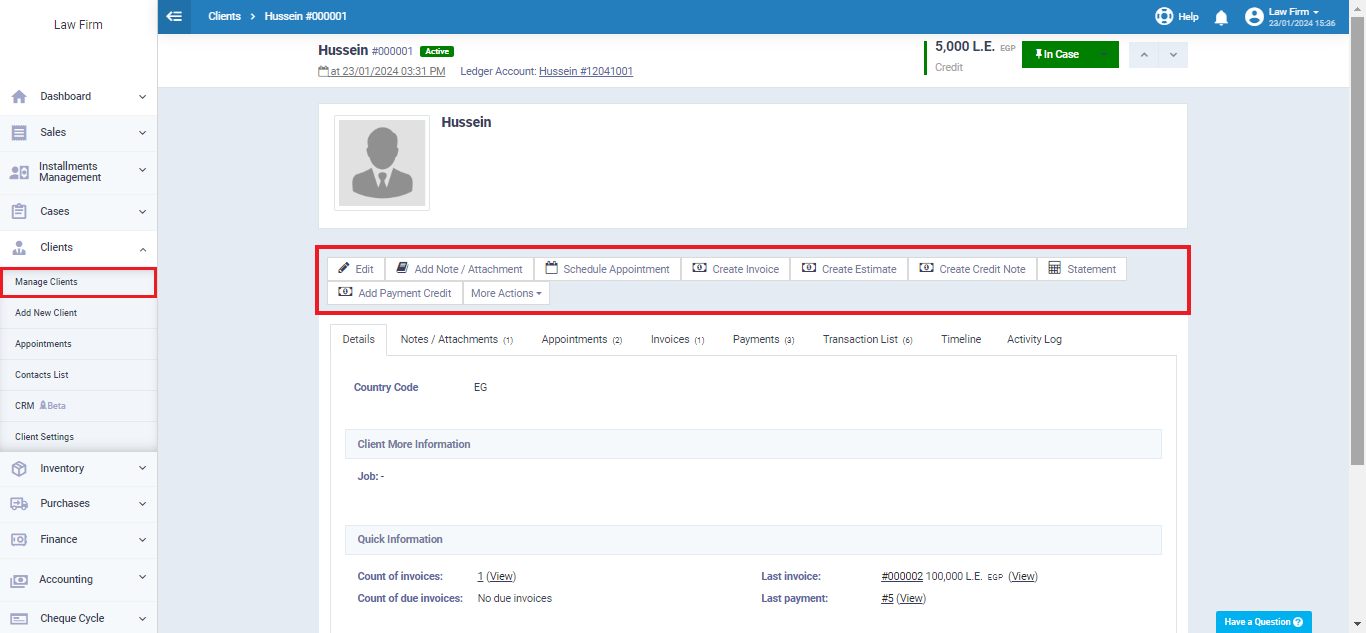Collapse the sidebar with the back-arrow menu icon

[x=174, y=16]
